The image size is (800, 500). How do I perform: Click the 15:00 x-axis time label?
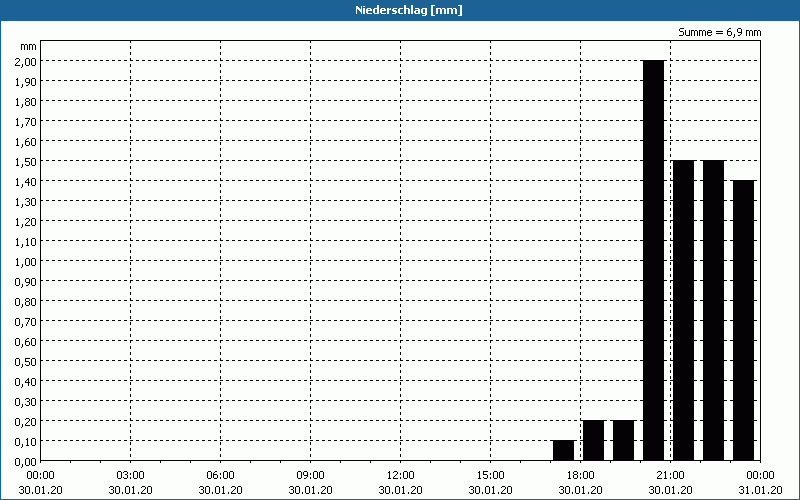pos(491,476)
